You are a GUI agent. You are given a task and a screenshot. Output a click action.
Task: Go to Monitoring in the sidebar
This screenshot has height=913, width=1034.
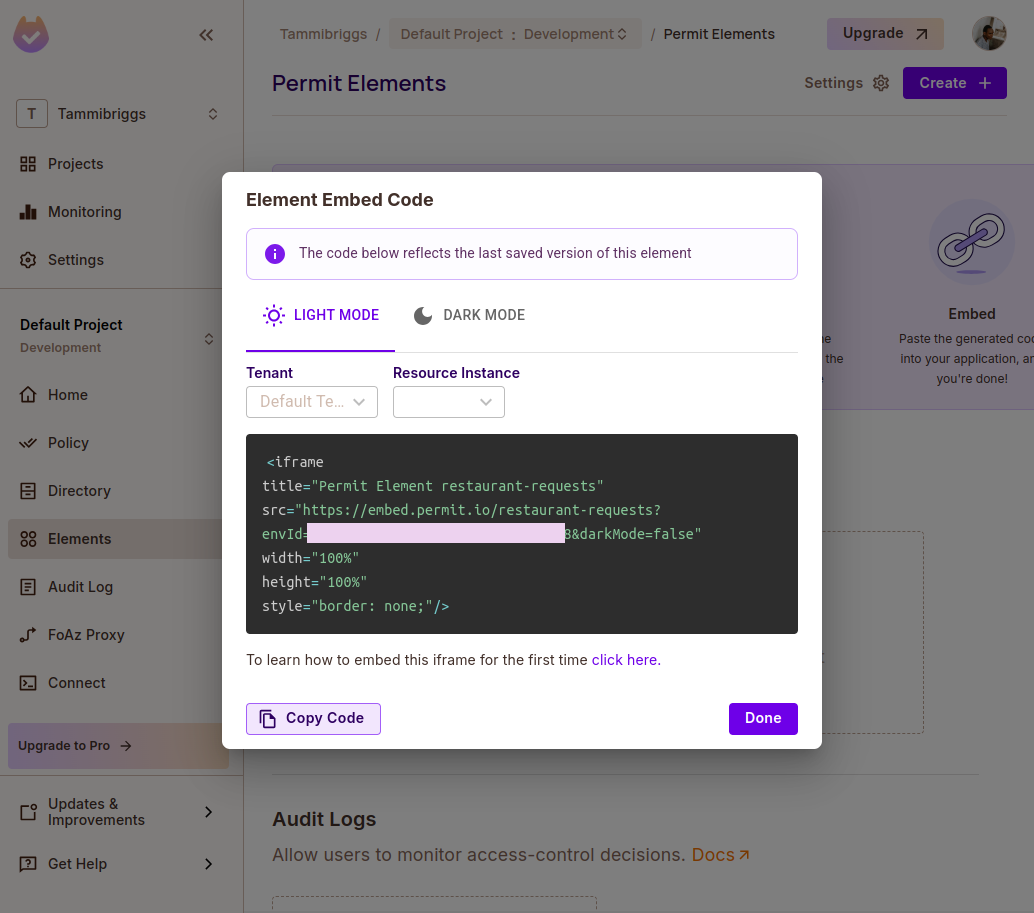pos(84,212)
